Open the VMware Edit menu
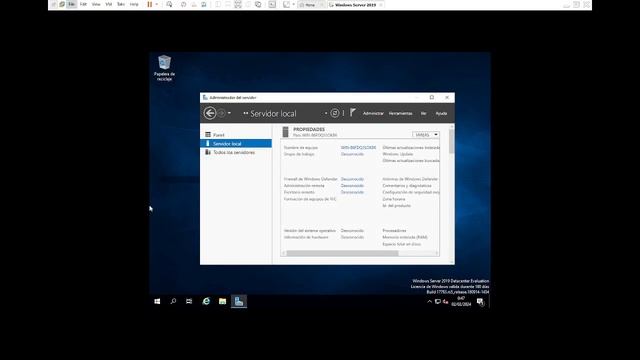This screenshot has width=640, height=360. 83,4
